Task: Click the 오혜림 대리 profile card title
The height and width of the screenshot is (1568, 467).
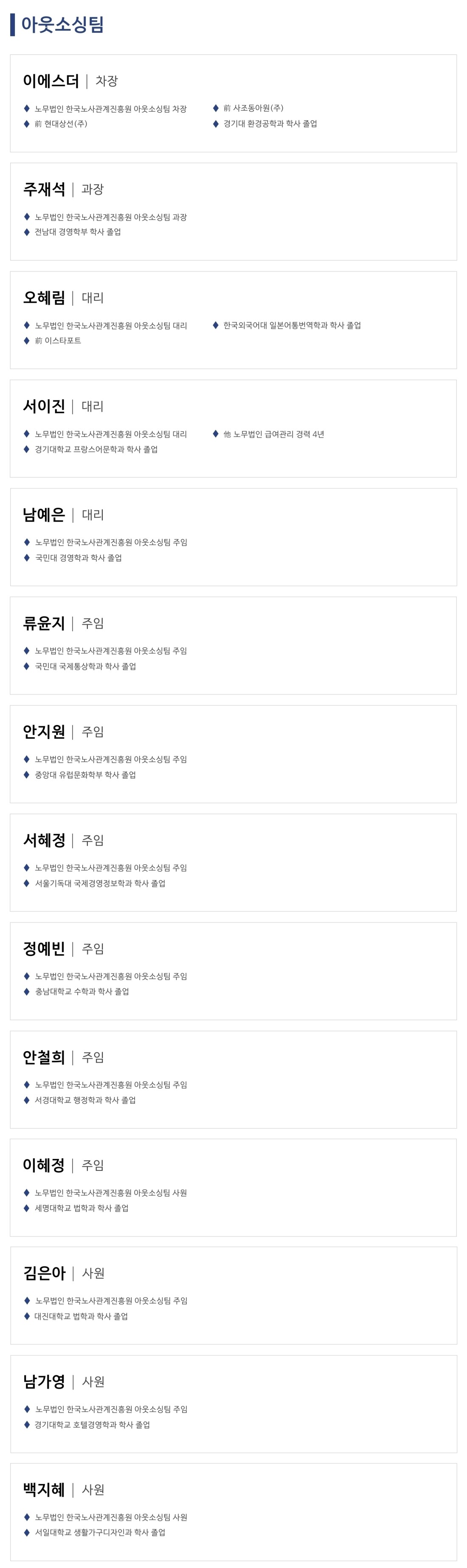Action: pos(63,298)
